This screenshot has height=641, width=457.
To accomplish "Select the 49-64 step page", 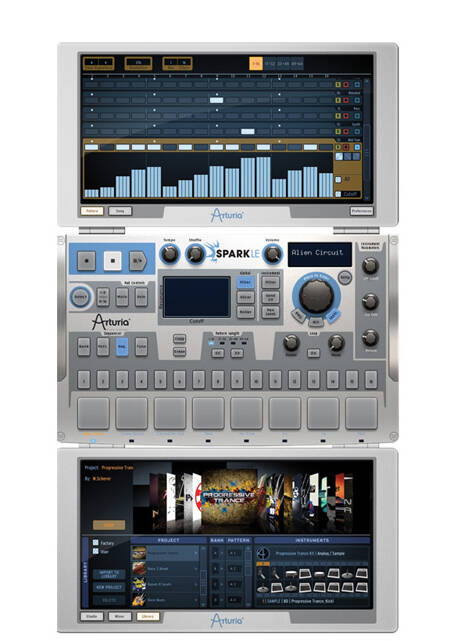I will [x=297, y=63].
